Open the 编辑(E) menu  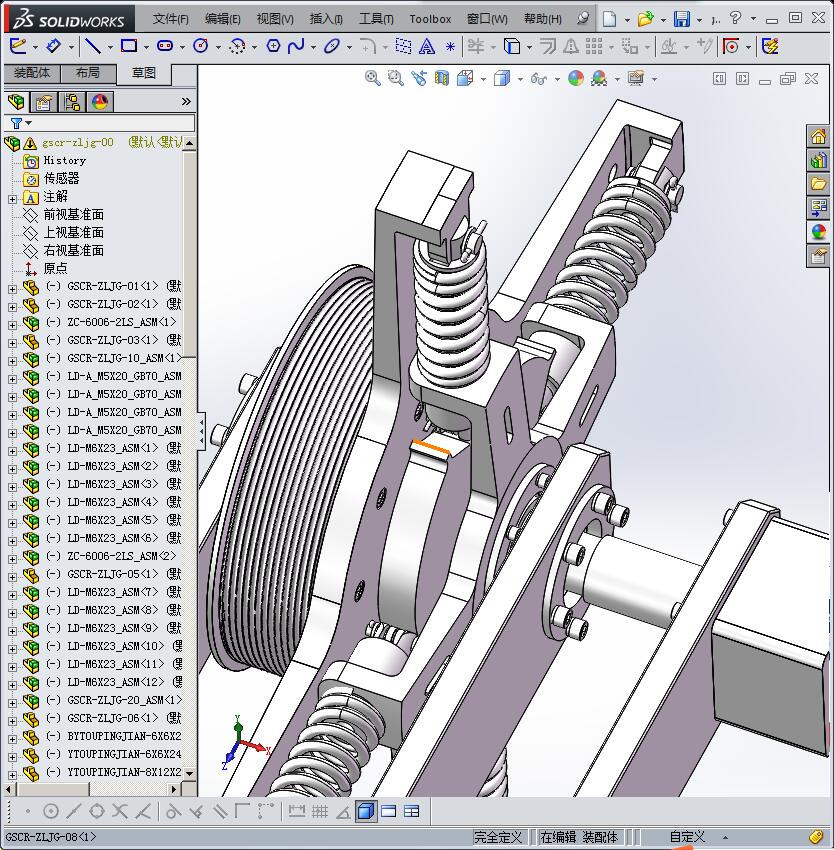222,19
